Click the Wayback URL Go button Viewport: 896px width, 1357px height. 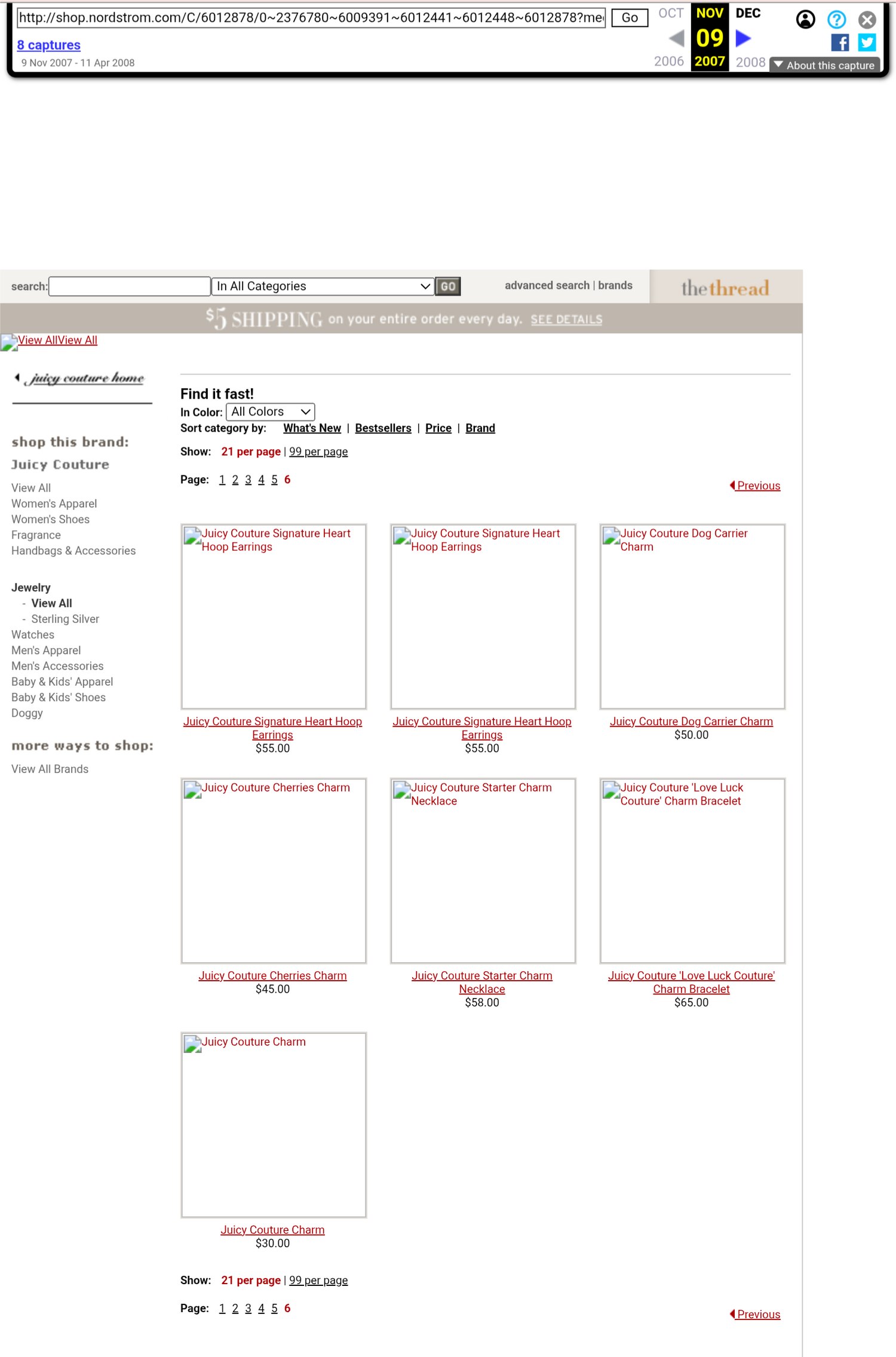tap(629, 18)
